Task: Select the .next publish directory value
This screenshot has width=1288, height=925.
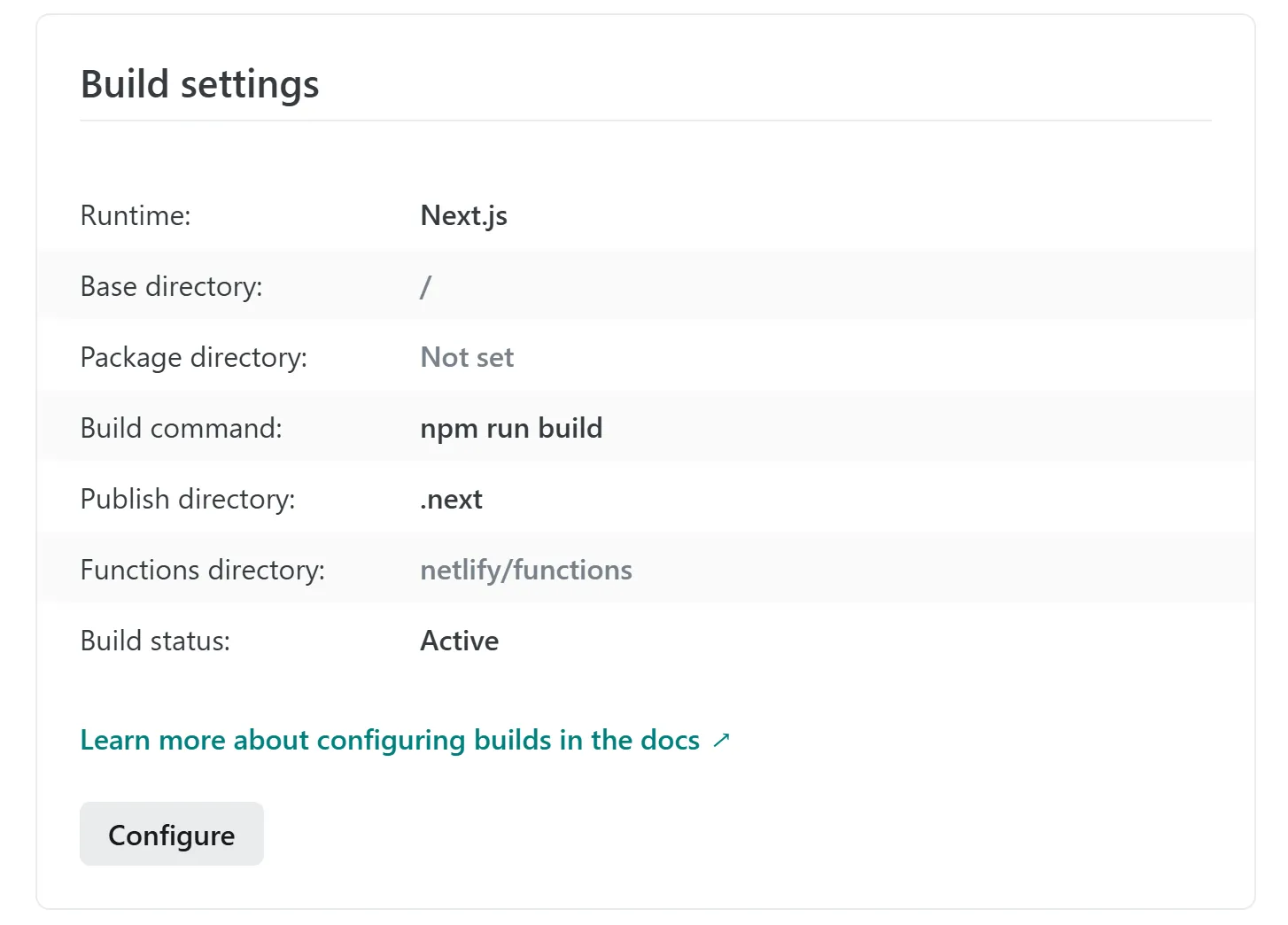Action: click(450, 499)
